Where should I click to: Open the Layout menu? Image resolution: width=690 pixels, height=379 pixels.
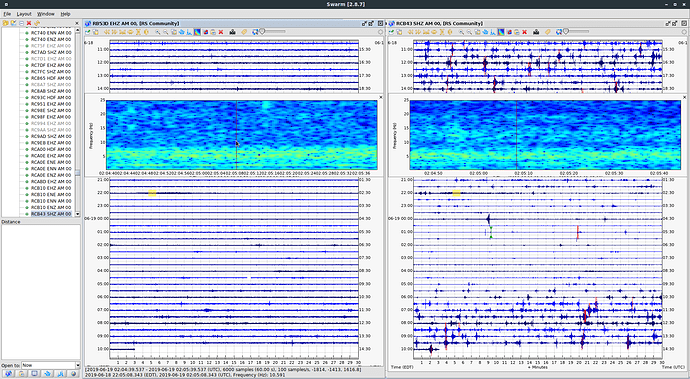24,14
